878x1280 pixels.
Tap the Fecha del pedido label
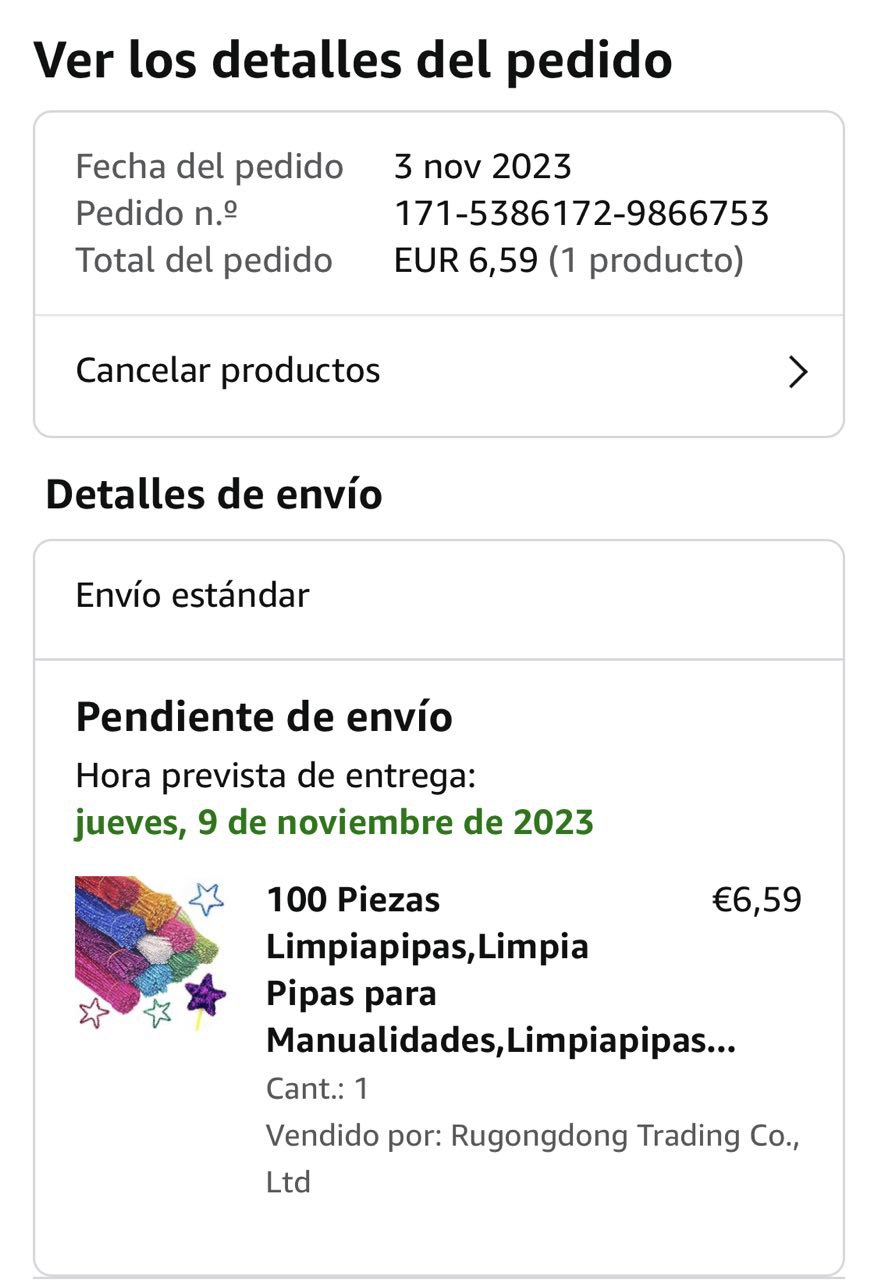pos(210,166)
